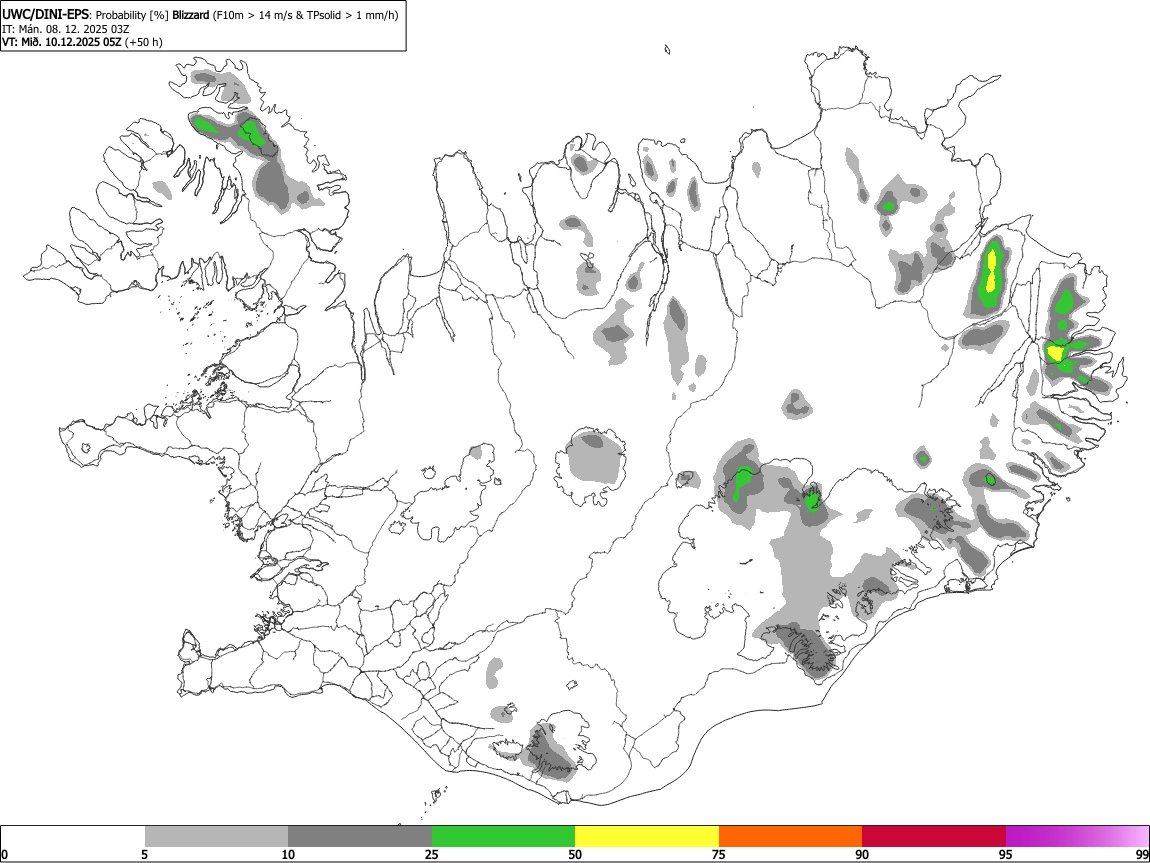Click the '5' legend tick label
Image resolution: width=1150 pixels, height=863 pixels.
(x=144, y=854)
